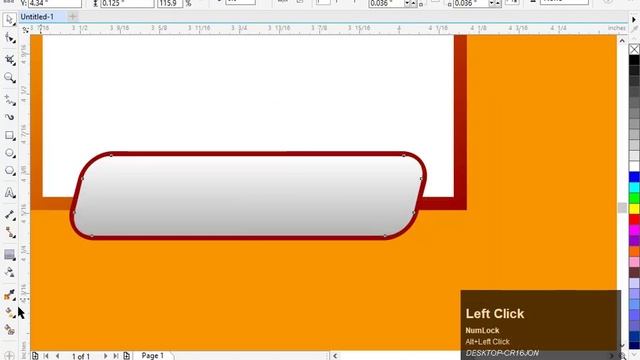Select the Zoom magnifier tool
This screenshot has width=640, height=360.
(x=9, y=78)
